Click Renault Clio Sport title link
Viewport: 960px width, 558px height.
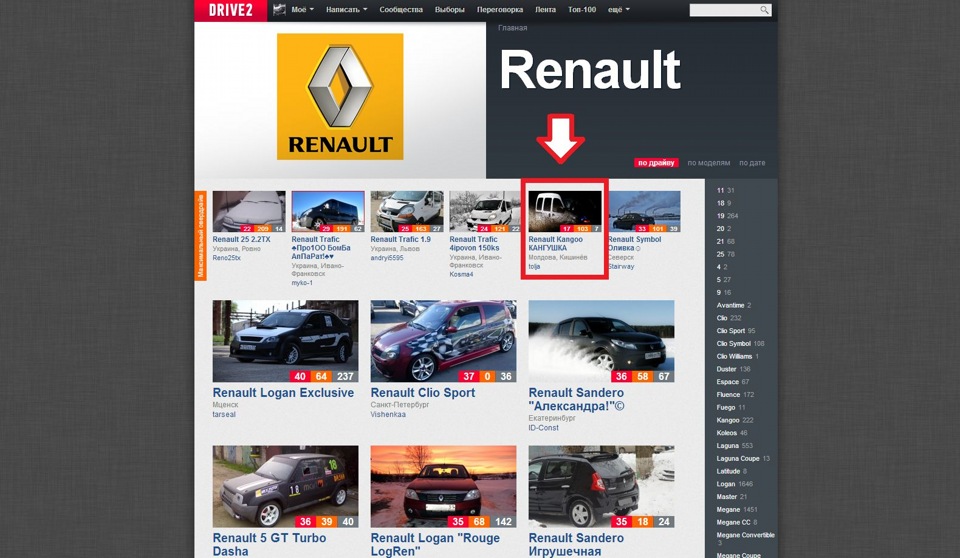click(422, 393)
